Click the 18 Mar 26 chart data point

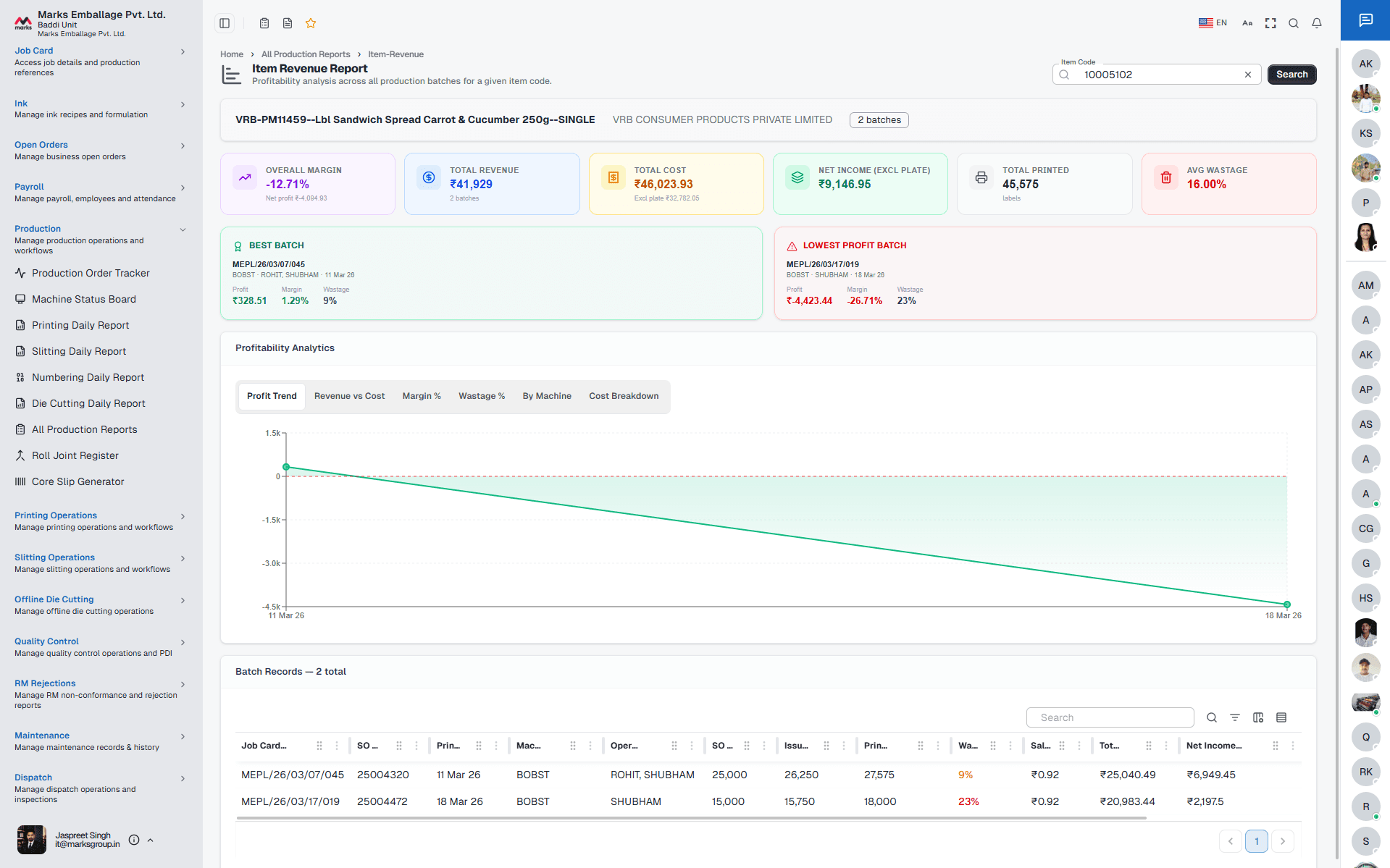[x=1287, y=604]
